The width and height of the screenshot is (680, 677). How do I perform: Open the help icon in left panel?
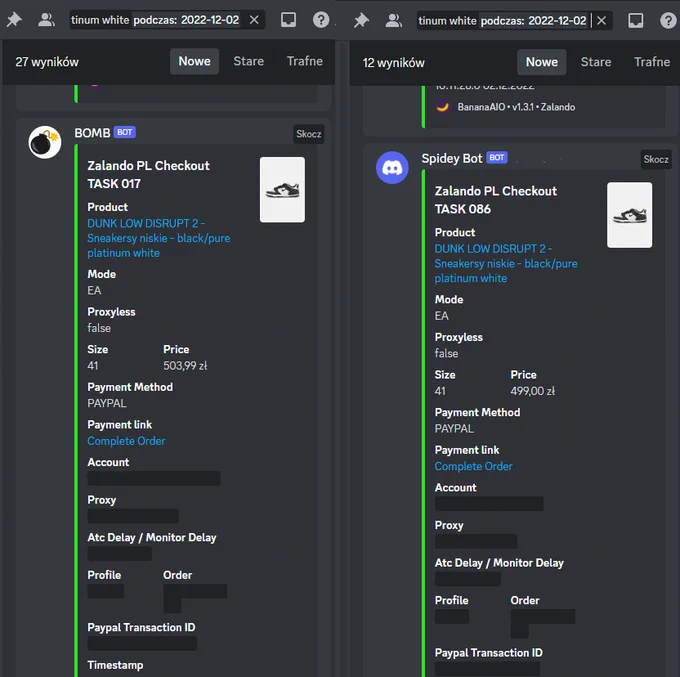click(x=321, y=20)
